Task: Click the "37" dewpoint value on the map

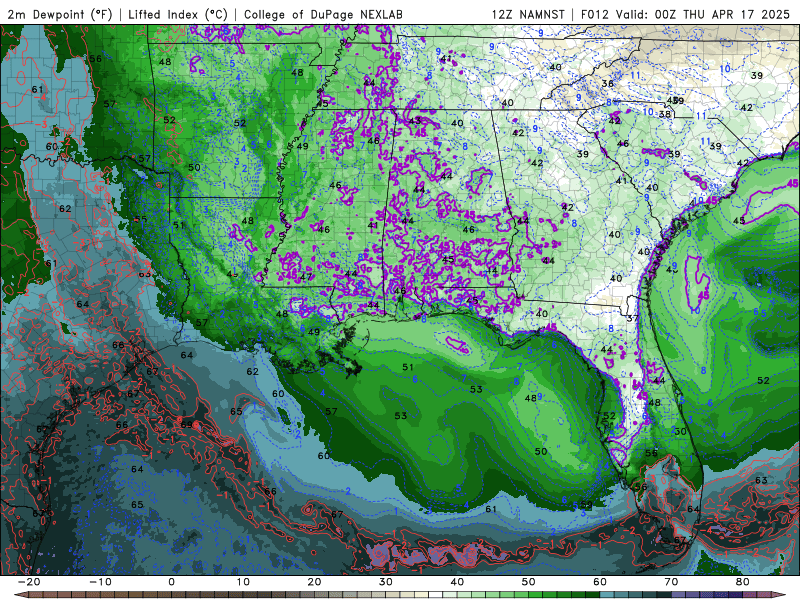Action: [x=633, y=318]
